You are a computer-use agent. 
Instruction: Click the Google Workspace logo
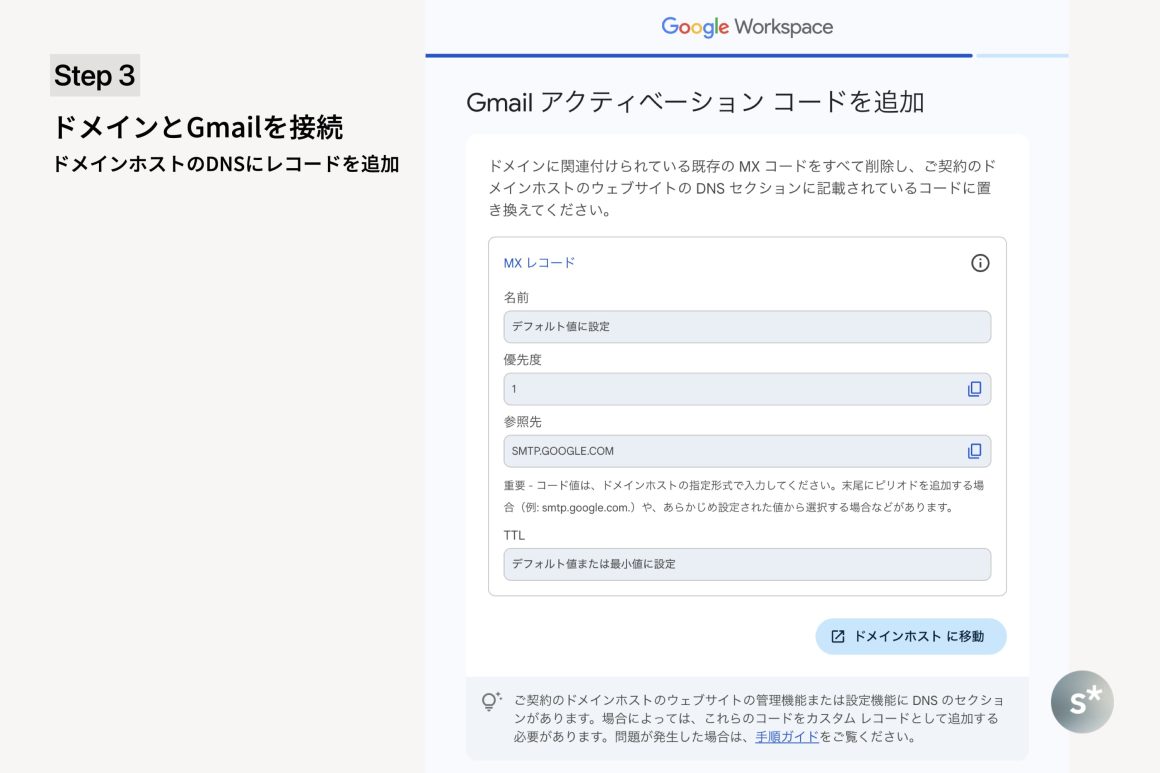(746, 27)
